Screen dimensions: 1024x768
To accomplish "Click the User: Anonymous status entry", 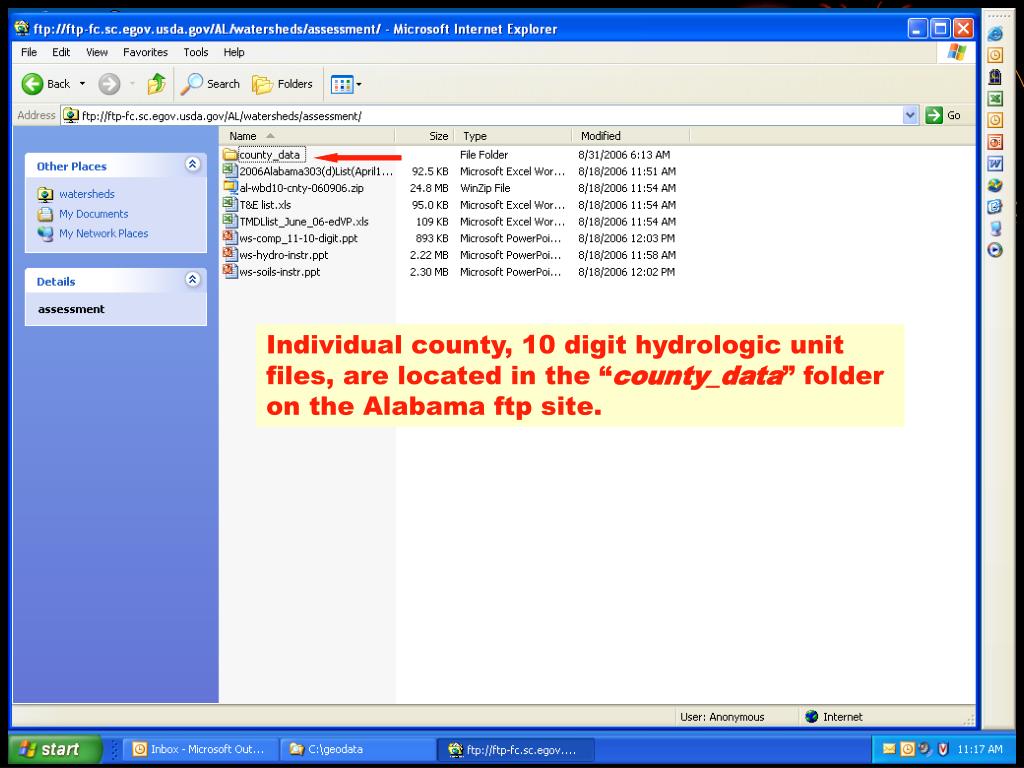I will (x=722, y=717).
